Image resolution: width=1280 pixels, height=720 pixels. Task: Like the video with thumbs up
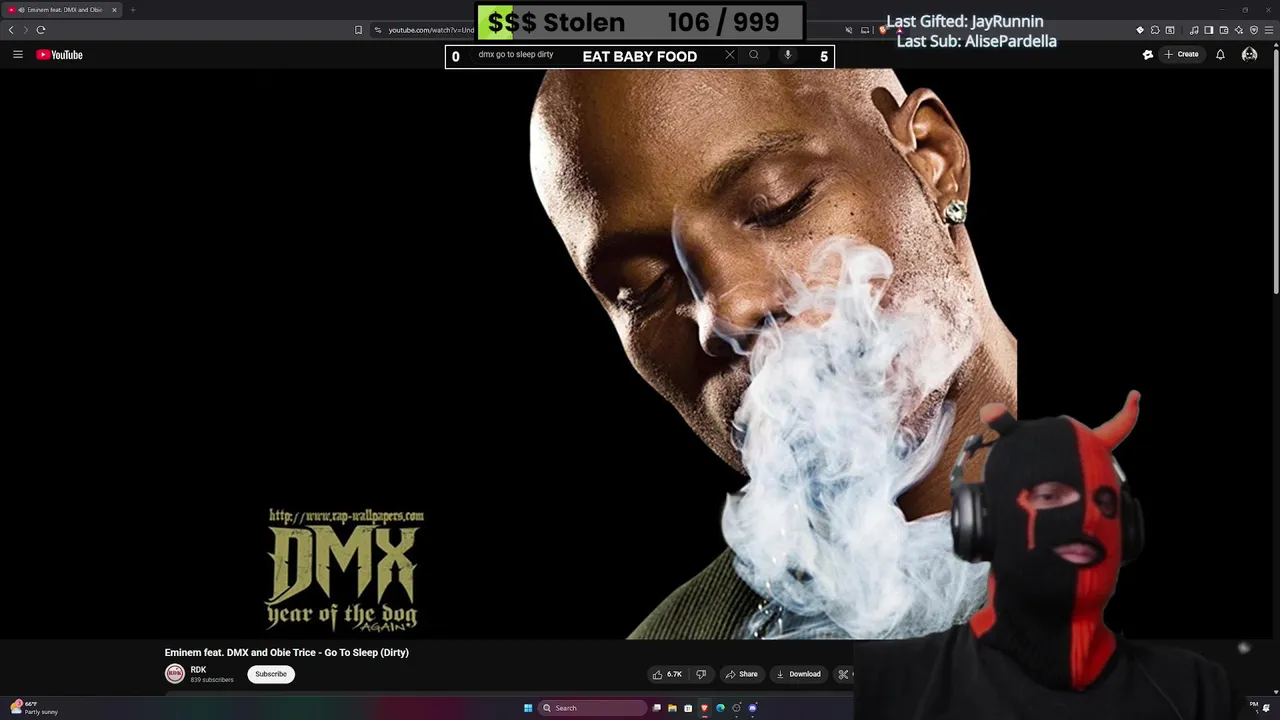(667, 674)
